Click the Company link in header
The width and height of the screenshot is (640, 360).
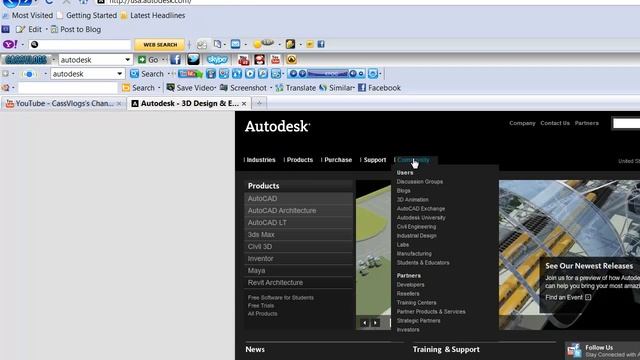(522, 123)
